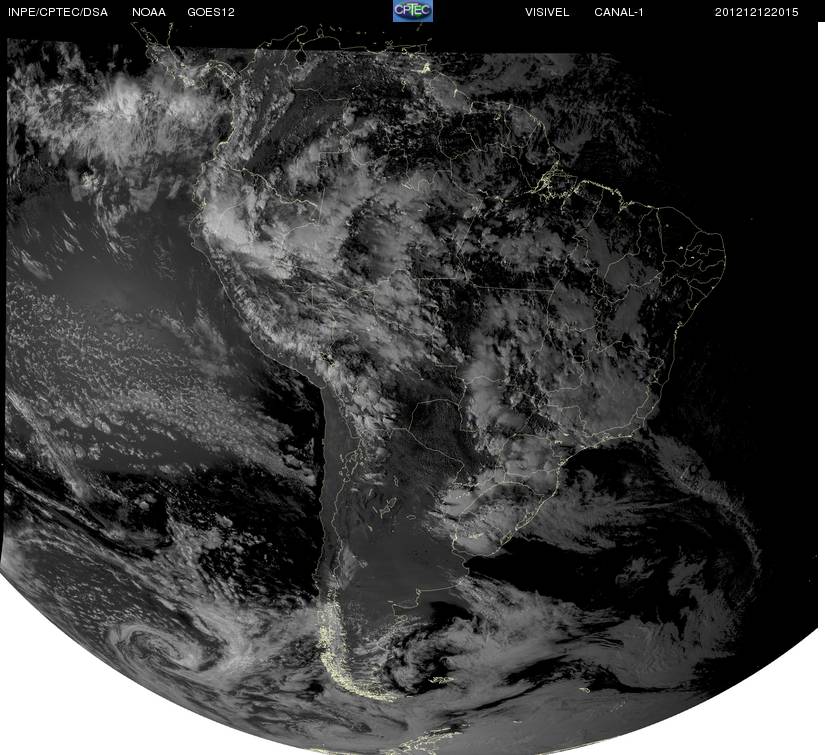Click the timestamp 201212122015

(756, 12)
